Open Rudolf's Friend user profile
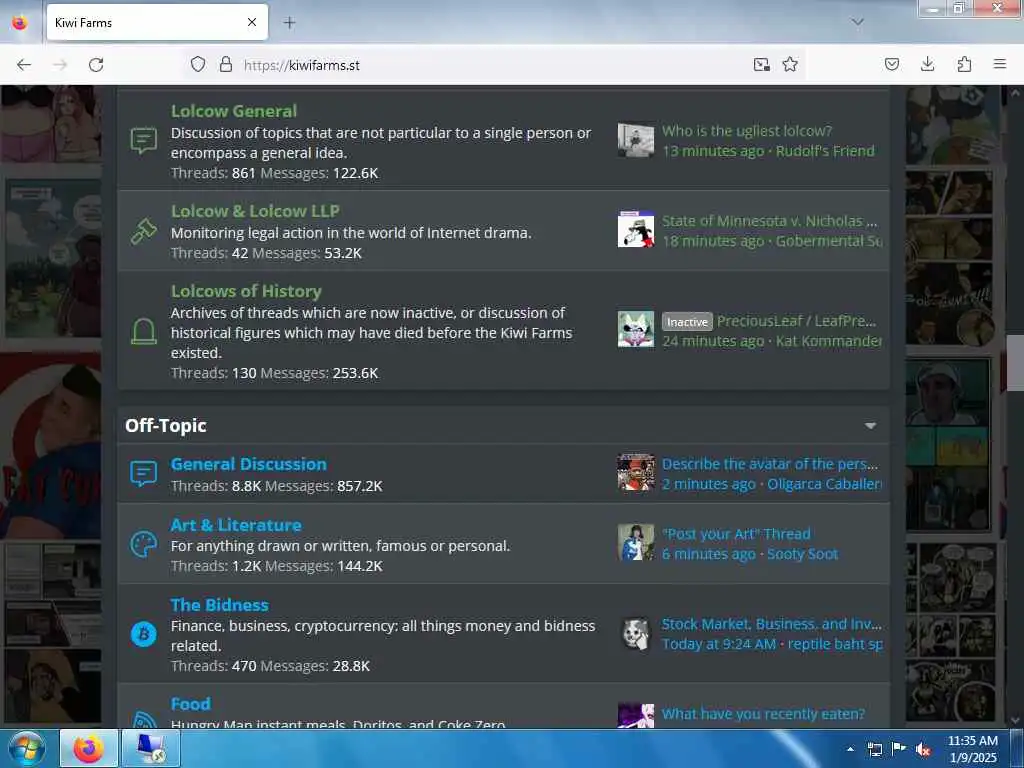1024x768 pixels. pos(825,151)
